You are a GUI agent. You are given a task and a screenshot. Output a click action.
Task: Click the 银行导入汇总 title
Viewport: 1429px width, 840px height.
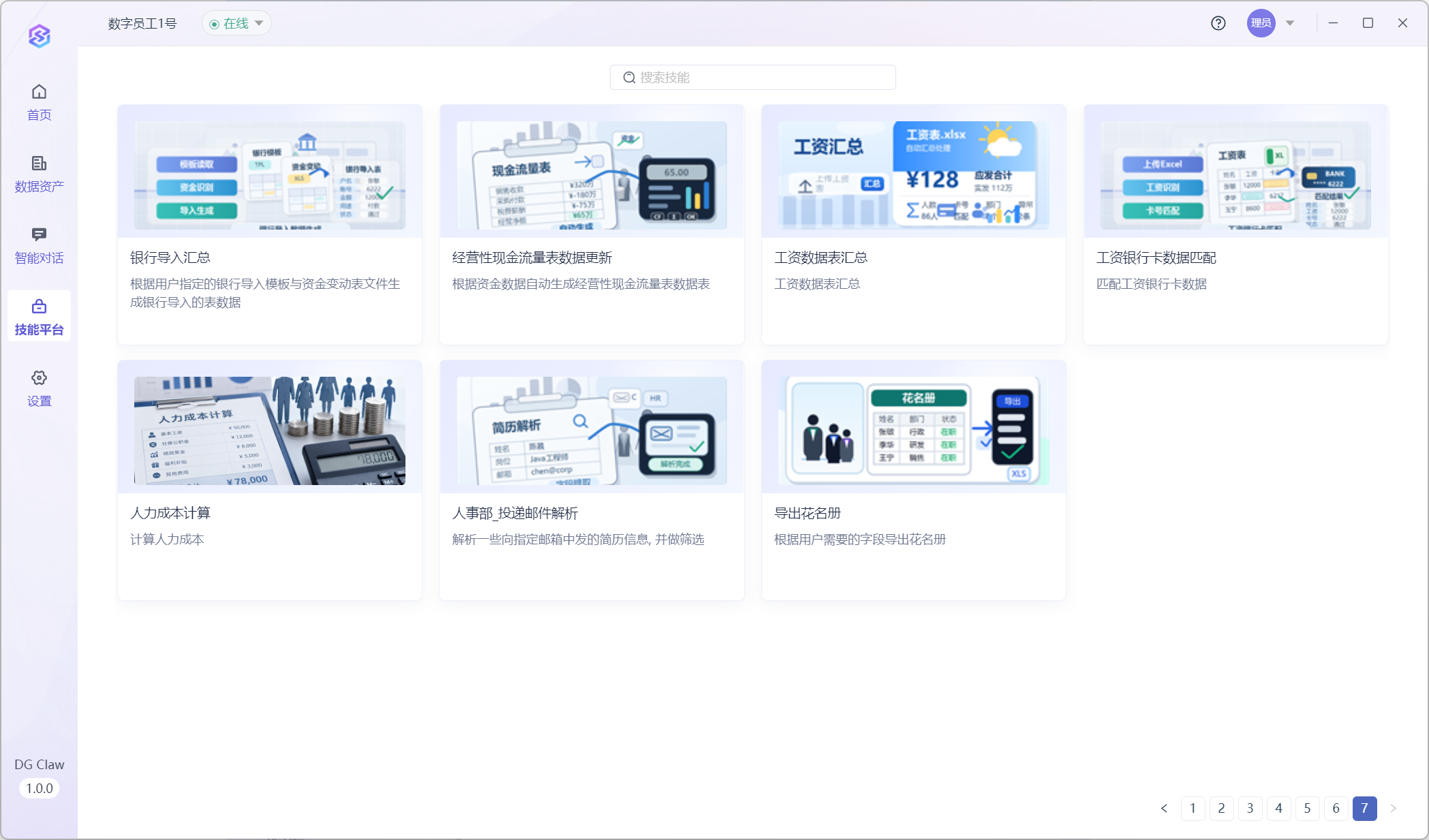point(170,258)
